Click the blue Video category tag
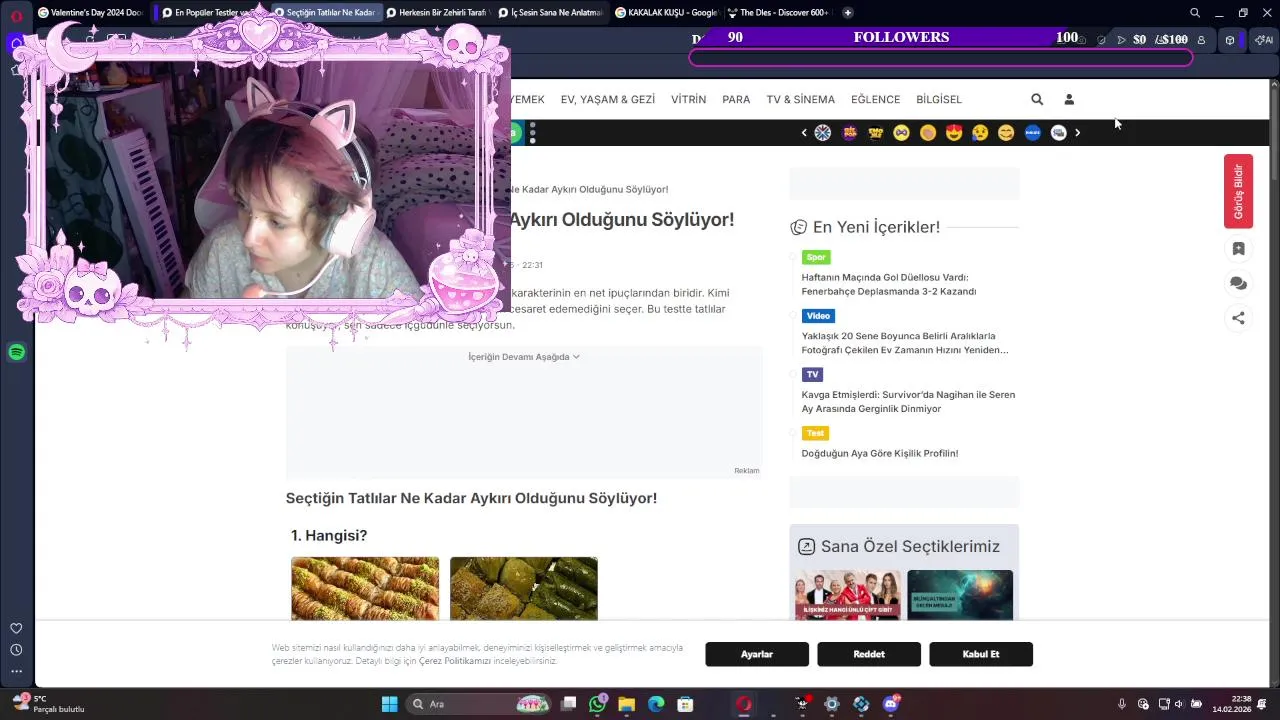1280x720 pixels. click(818, 316)
